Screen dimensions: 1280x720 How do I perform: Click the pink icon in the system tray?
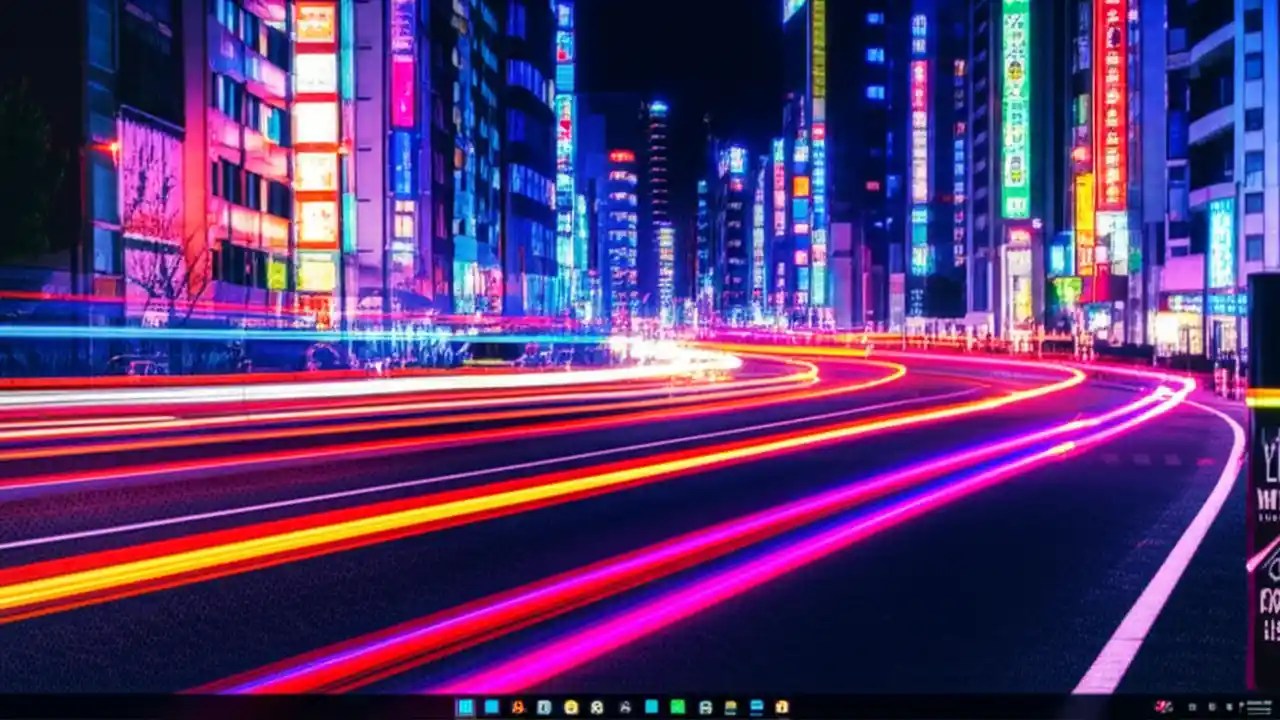1163,706
